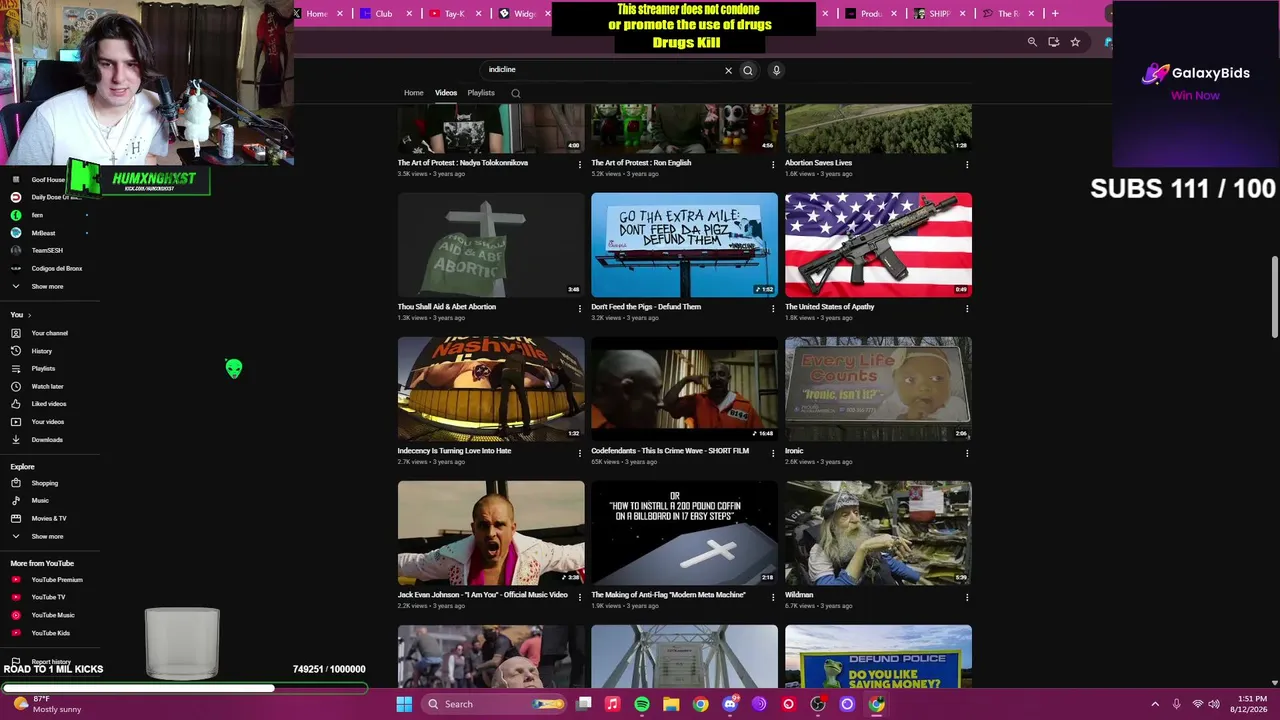The width and height of the screenshot is (1280, 720).
Task: Open the Ironic video thumbnail
Action: (x=878, y=389)
